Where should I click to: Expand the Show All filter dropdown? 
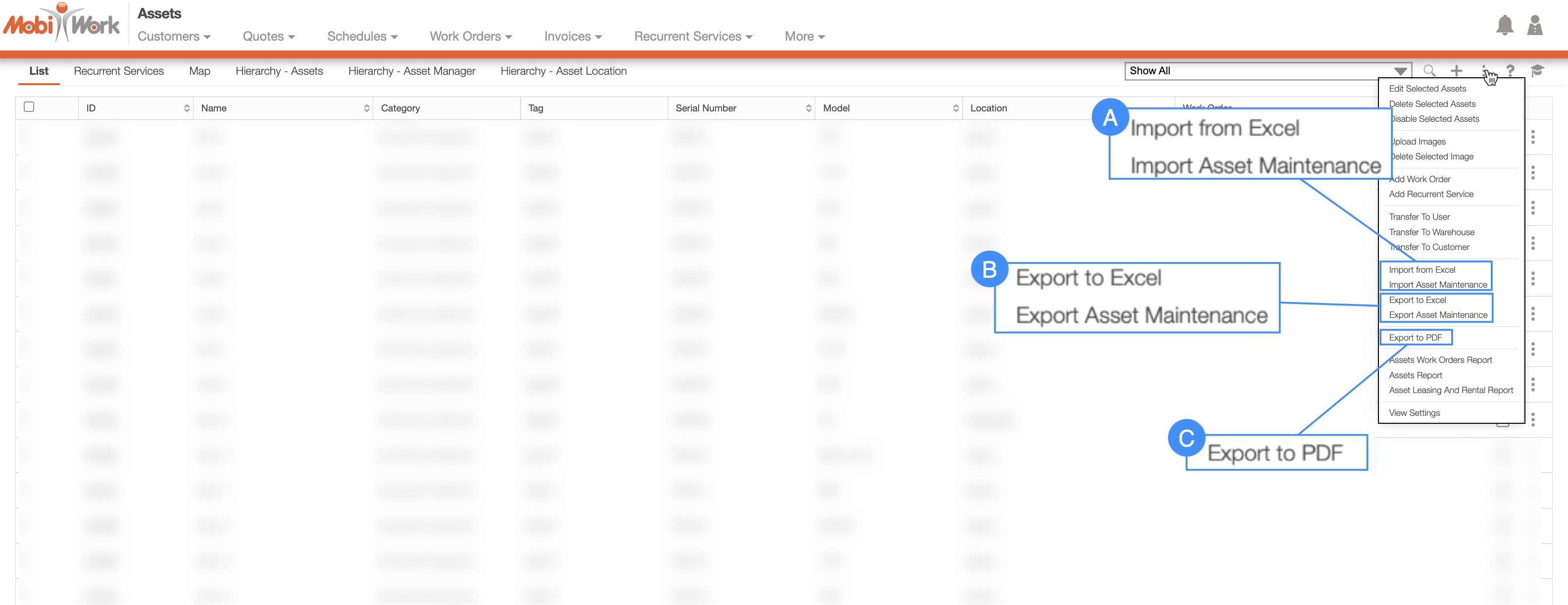(x=1400, y=71)
